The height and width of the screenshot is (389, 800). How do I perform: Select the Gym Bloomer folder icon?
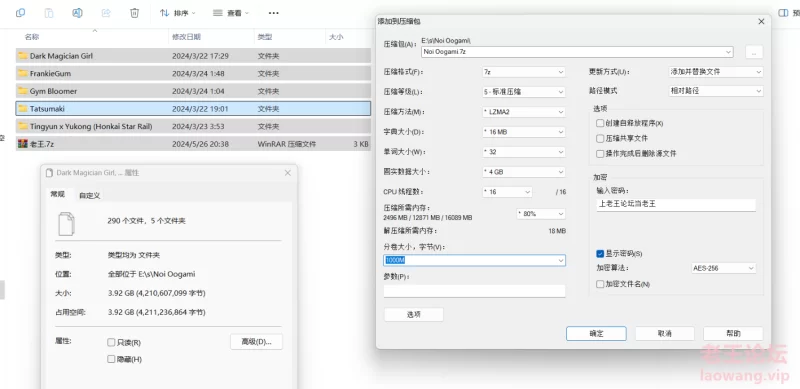pyautogui.click(x=22, y=91)
